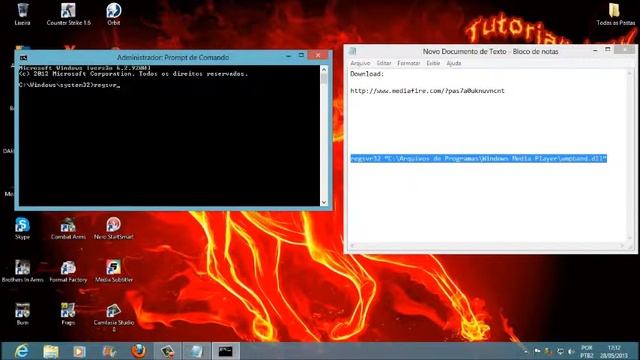Click the taskbar icon between media player and Firefox
Image resolution: width=640 pixels, height=360 pixels.
pos(109,351)
